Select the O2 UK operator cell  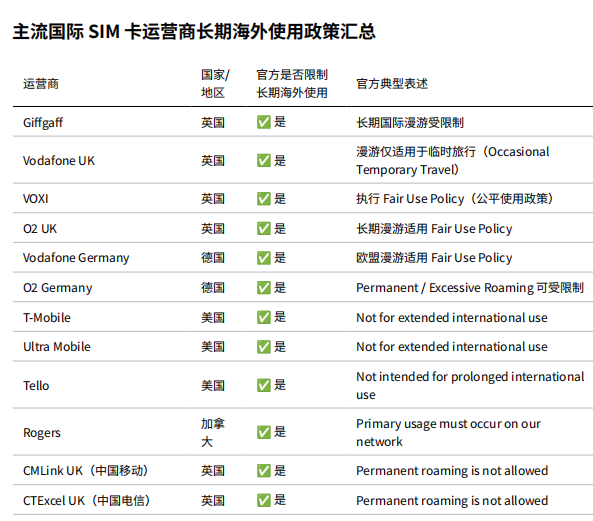point(40,229)
